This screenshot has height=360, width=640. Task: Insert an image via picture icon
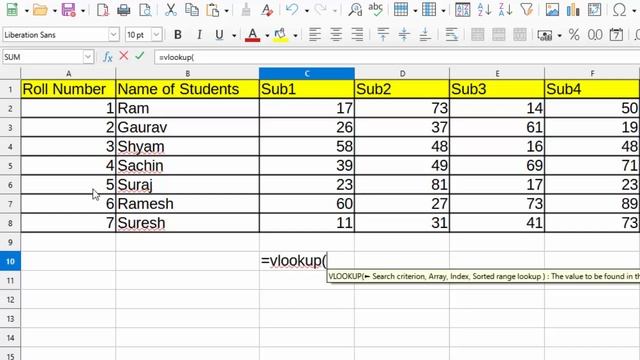point(552,9)
